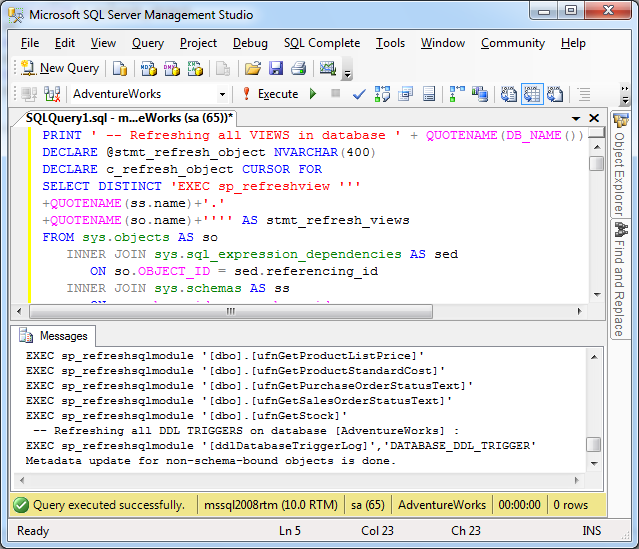Click the editor horizontal scrollbar thumb
Image resolution: width=639 pixels, height=549 pixels.
pos(231,312)
